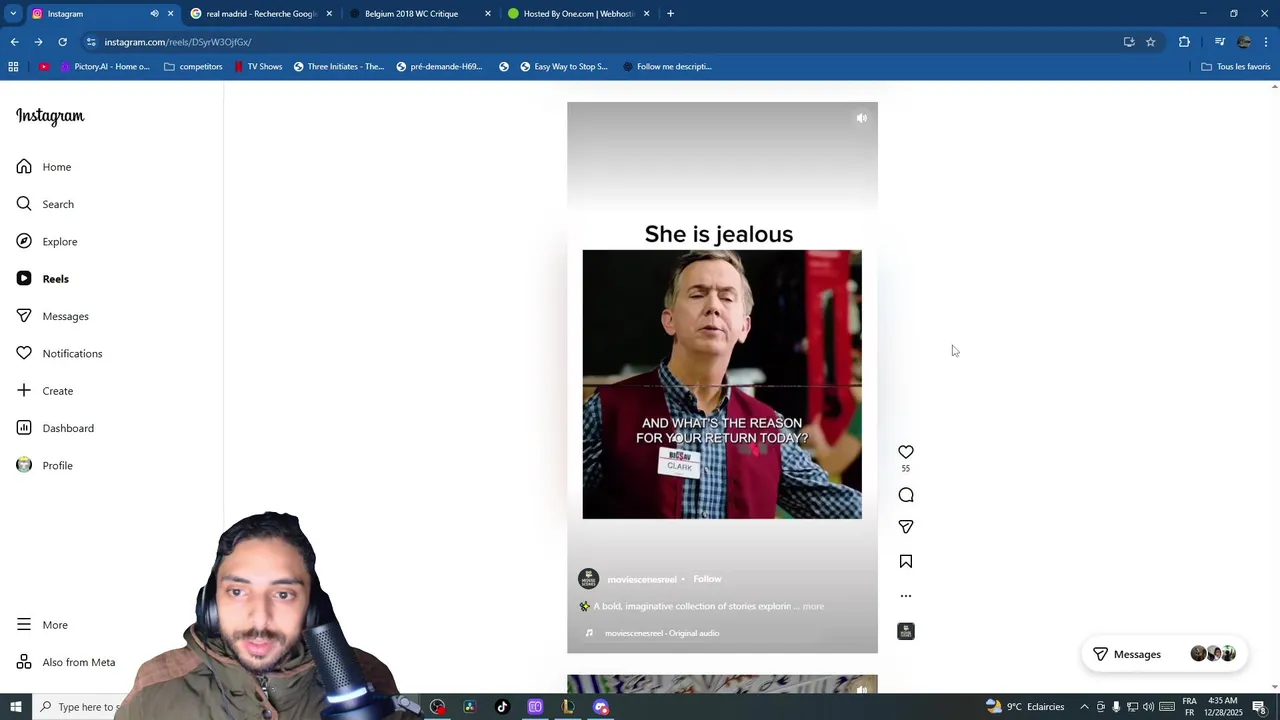
Task: Show hidden system tray icons
Action: 1084,707
